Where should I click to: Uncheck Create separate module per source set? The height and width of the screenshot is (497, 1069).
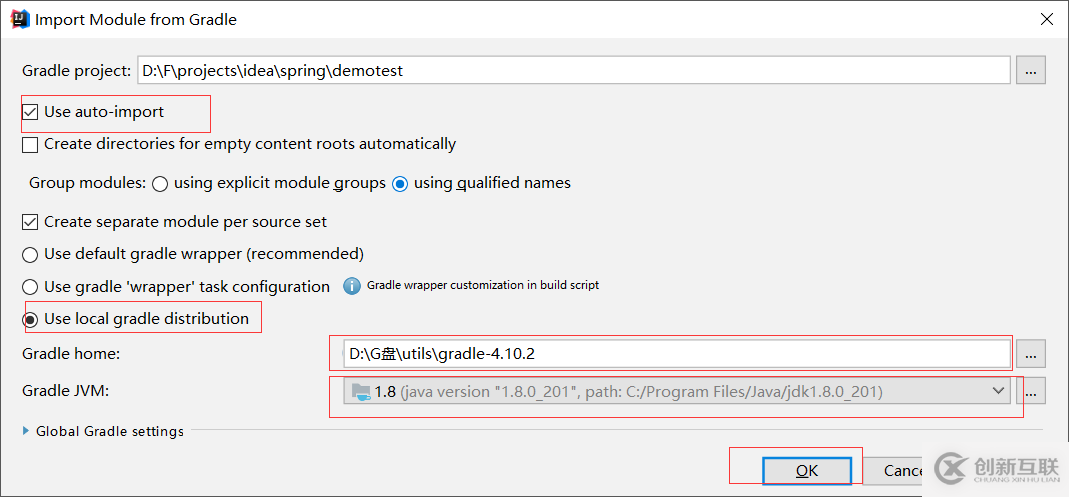click(31, 221)
